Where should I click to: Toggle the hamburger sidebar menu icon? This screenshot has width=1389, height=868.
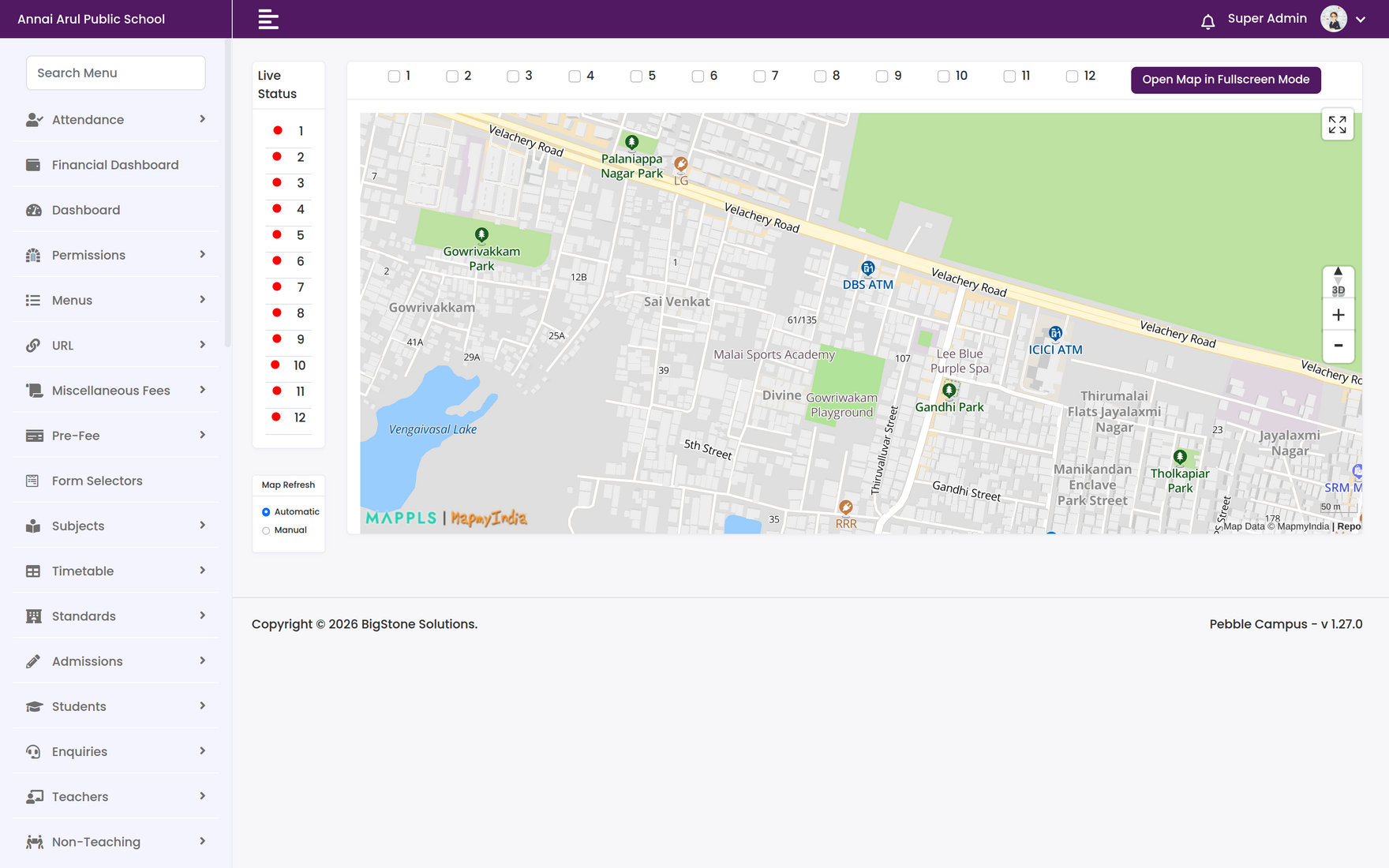coord(268,19)
